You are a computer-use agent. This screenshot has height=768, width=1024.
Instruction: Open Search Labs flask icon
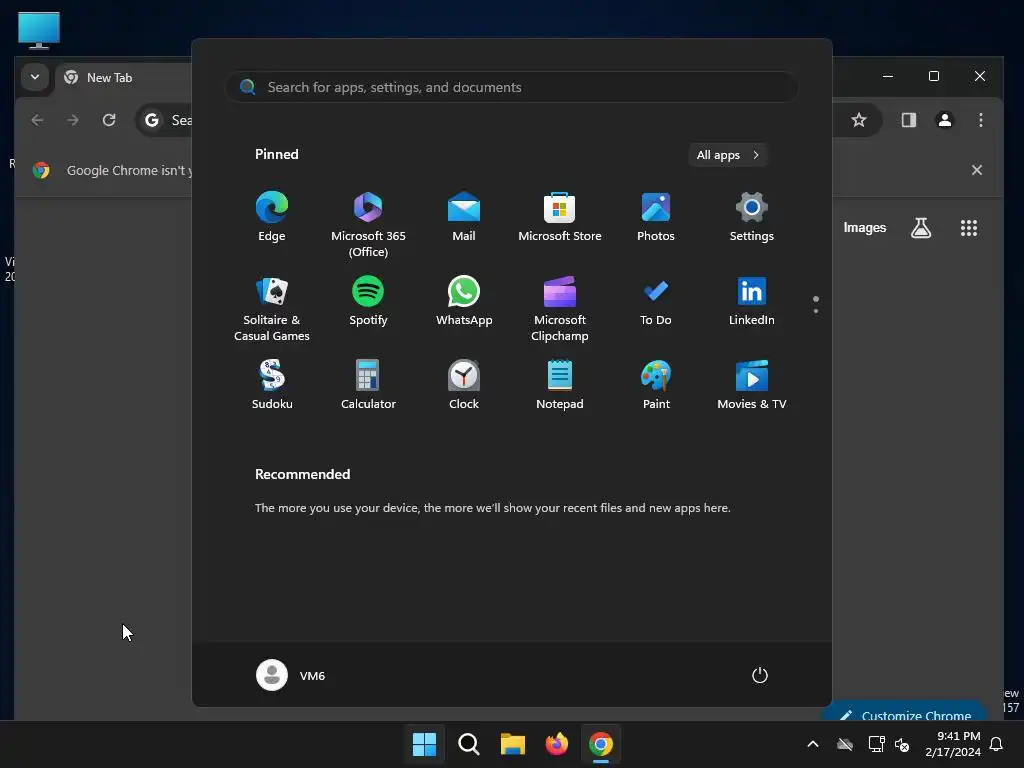pos(921,227)
